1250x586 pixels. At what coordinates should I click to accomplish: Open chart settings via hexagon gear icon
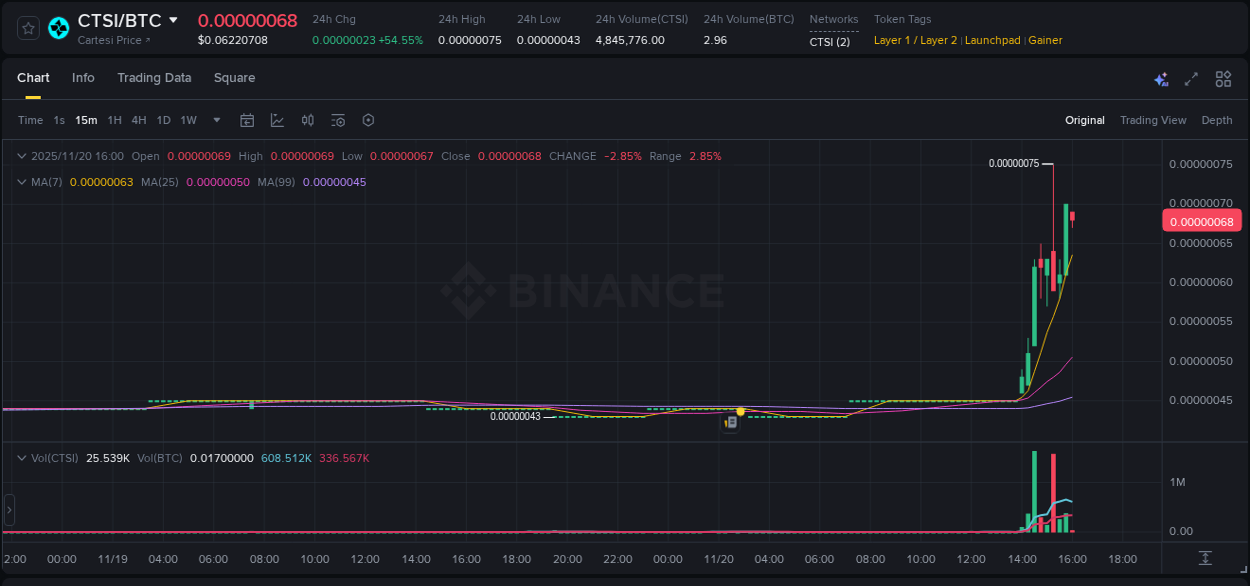[x=368, y=120]
